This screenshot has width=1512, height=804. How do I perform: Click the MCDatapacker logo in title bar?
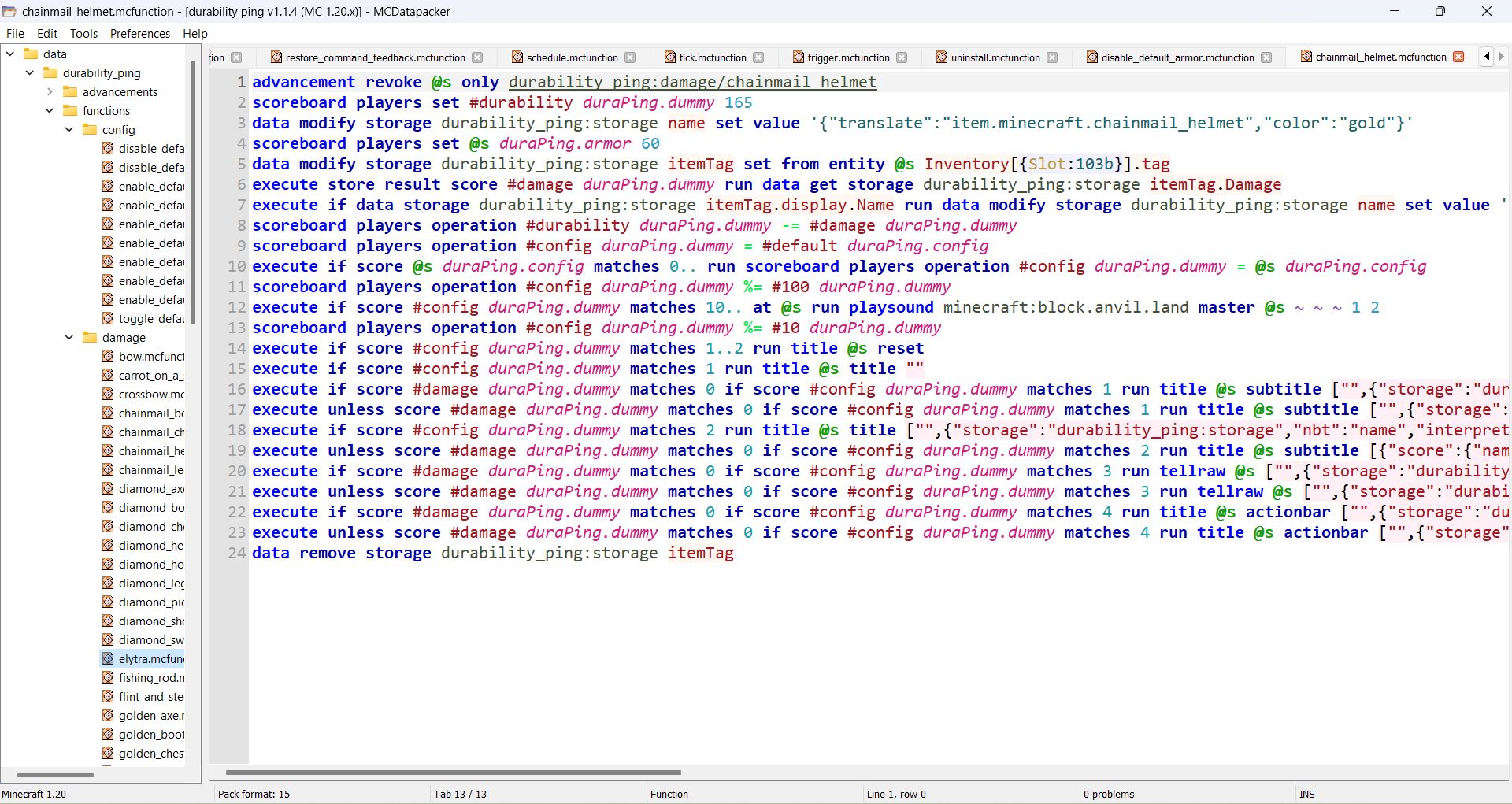tap(9, 11)
